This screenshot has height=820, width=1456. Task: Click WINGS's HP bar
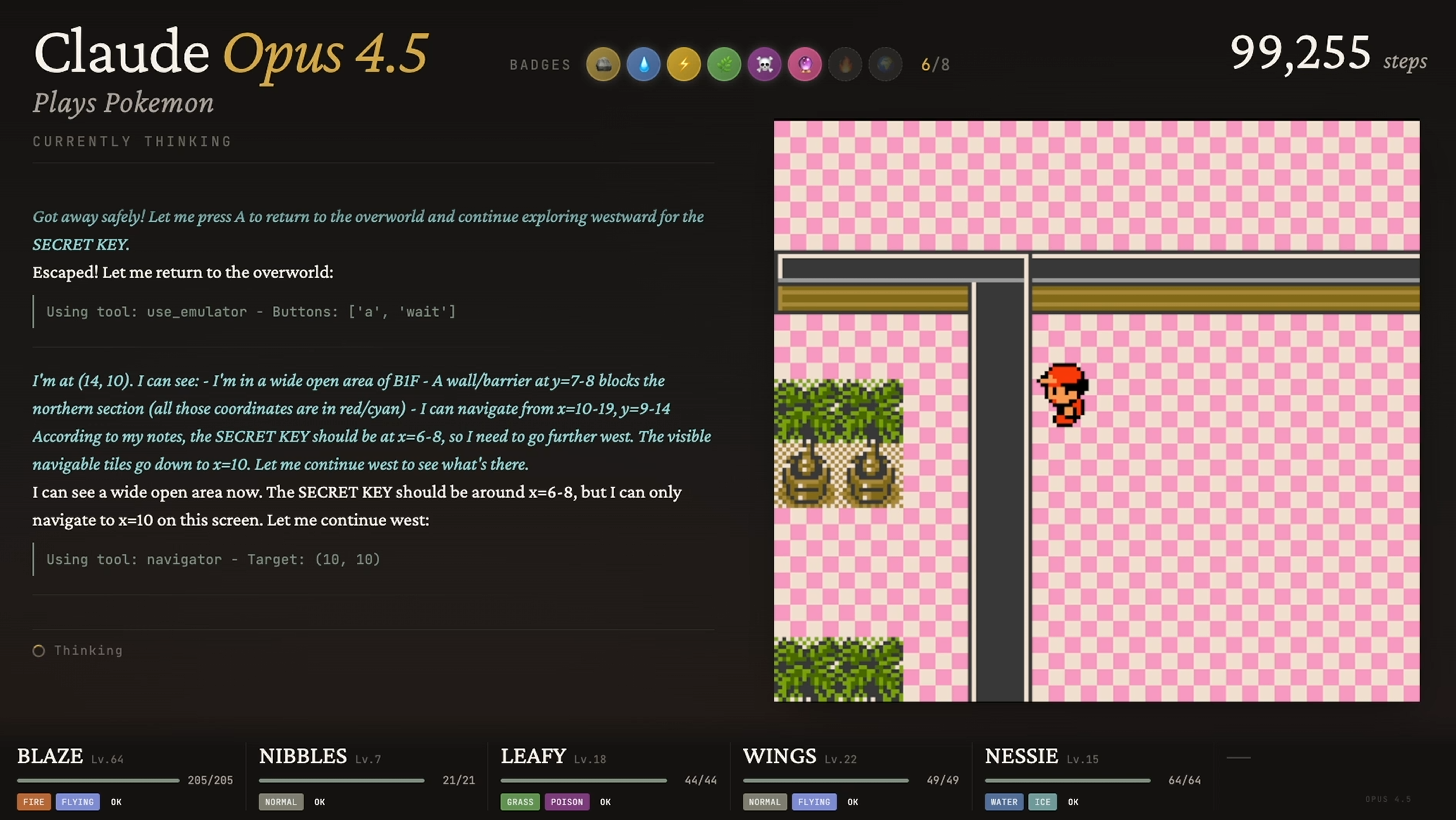(826, 780)
